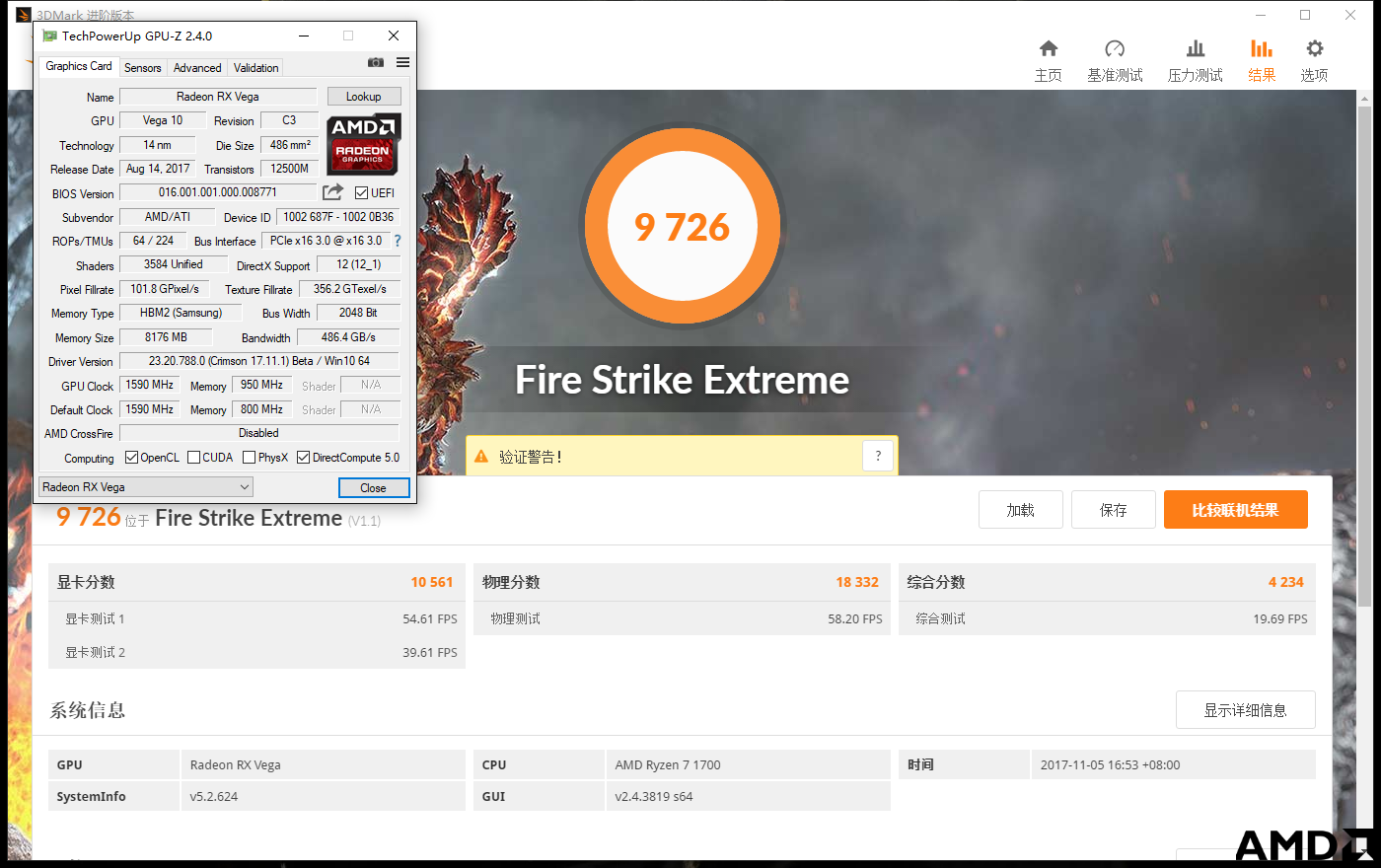1381x868 pixels.
Task: Click the 综合分数 4 234 header
Action: (1107, 582)
